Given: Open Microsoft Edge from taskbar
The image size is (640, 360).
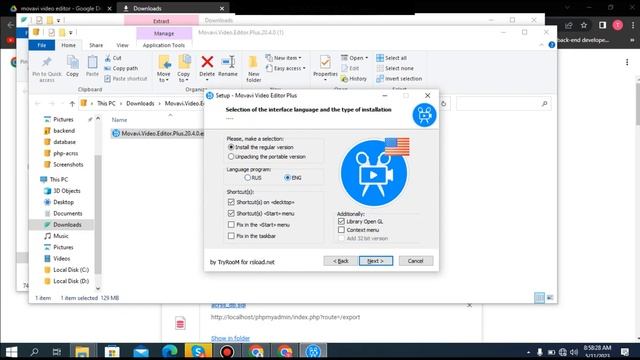Looking at the screenshot, I should tap(169, 351).
